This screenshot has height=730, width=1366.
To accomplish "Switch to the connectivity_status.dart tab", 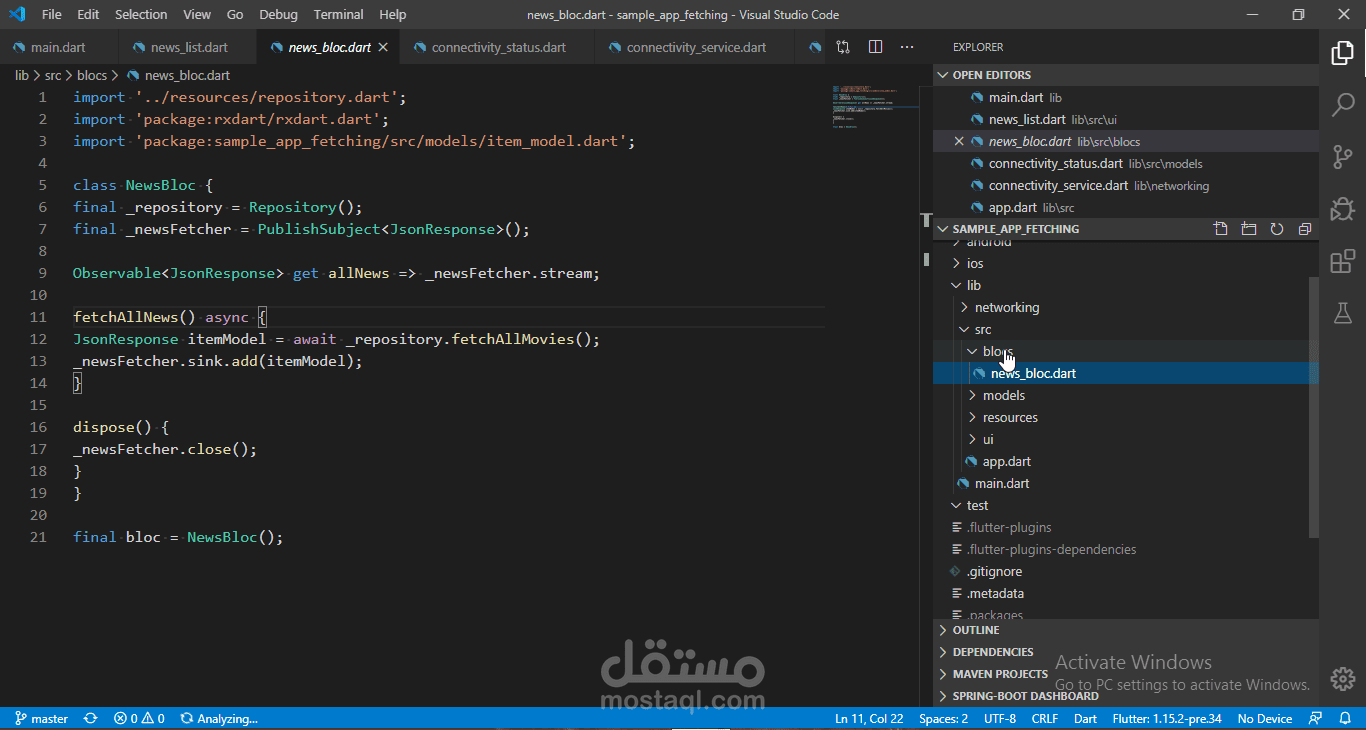I will click(497, 47).
